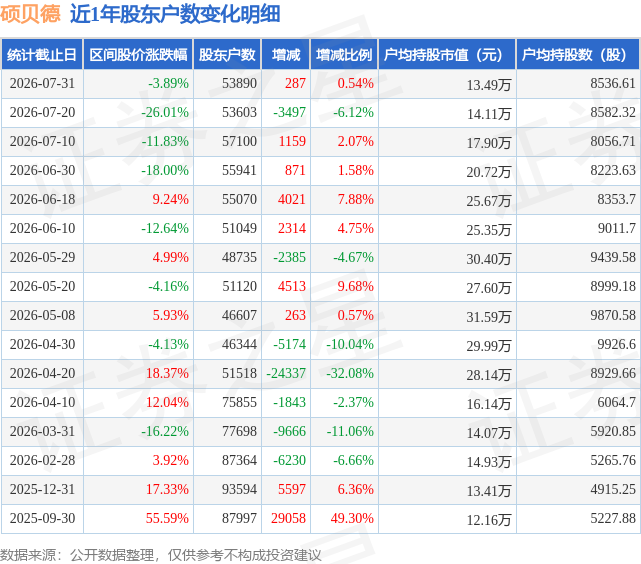Click the -26.01% price change cell
The height and width of the screenshot is (564, 641).
click(165, 112)
